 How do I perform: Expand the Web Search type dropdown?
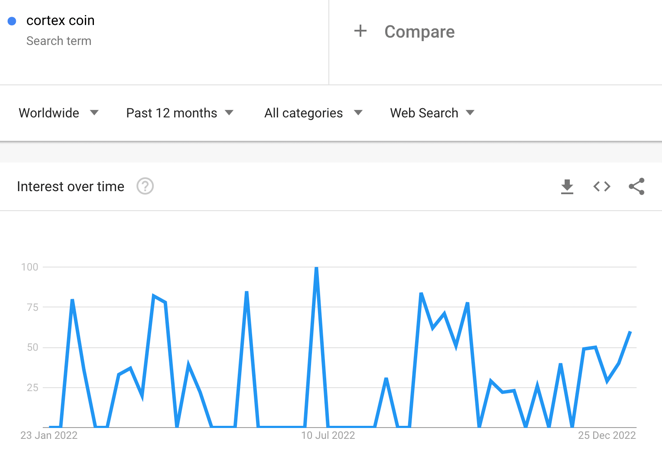[432, 113]
